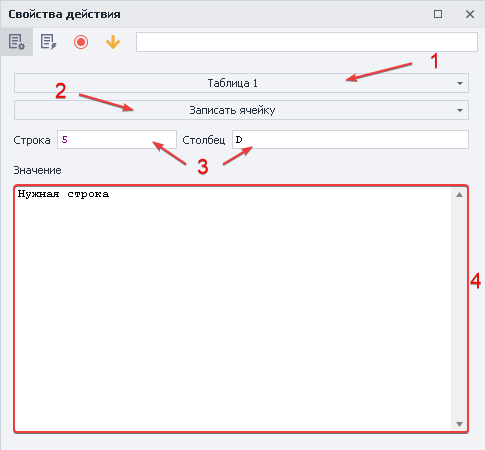Viewport: 486px width, 450px height.
Task: Click the scrollbar up arrow in Значение
Action: click(459, 195)
